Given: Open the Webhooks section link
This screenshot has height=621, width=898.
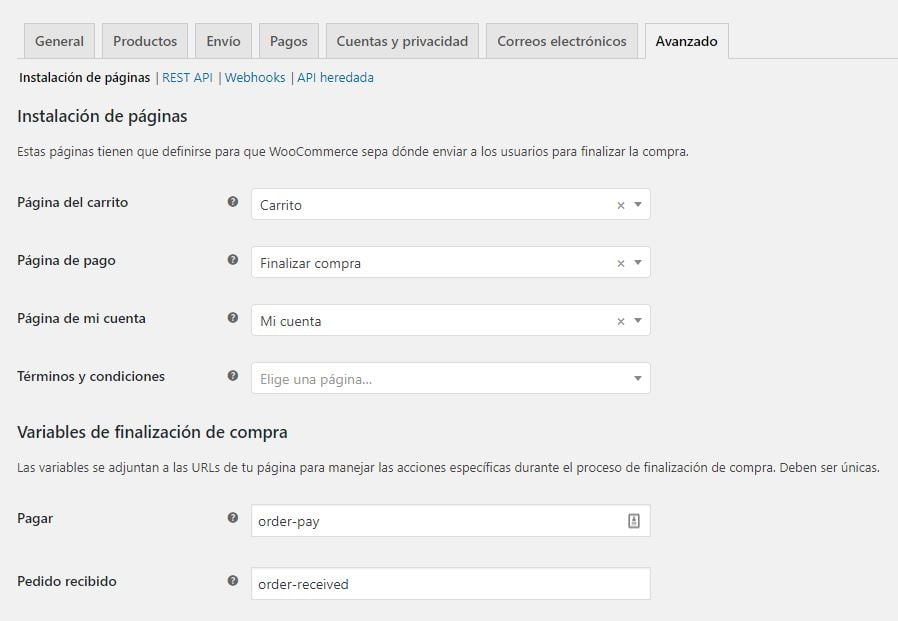Looking at the screenshot, I should point(255,77).
